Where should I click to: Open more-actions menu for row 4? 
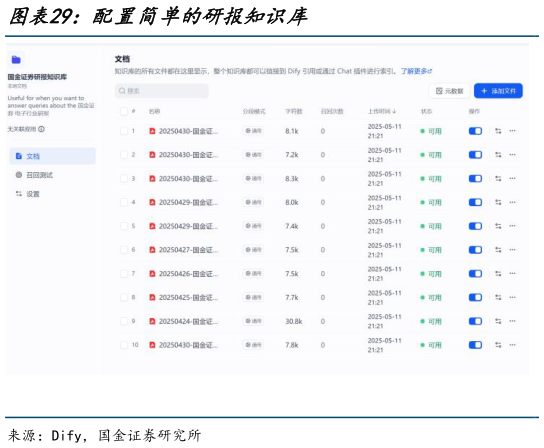(512, 202)
